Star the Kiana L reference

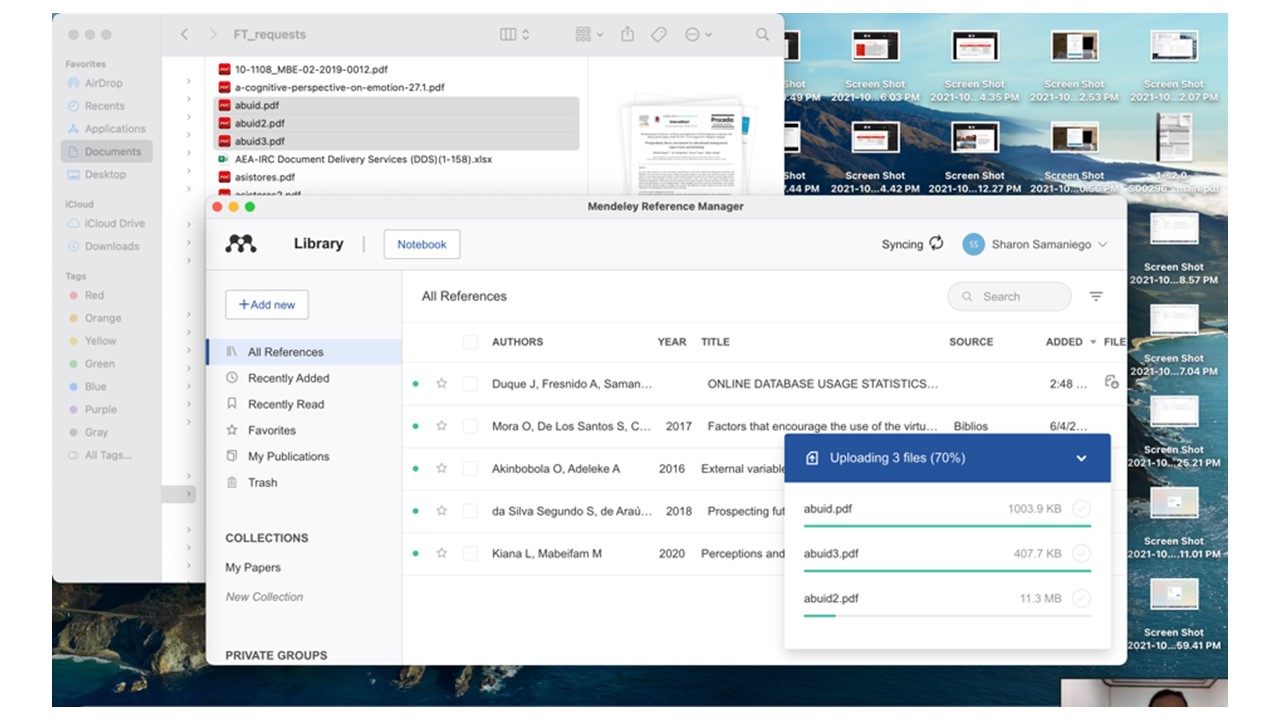click(x=441, y=553)
